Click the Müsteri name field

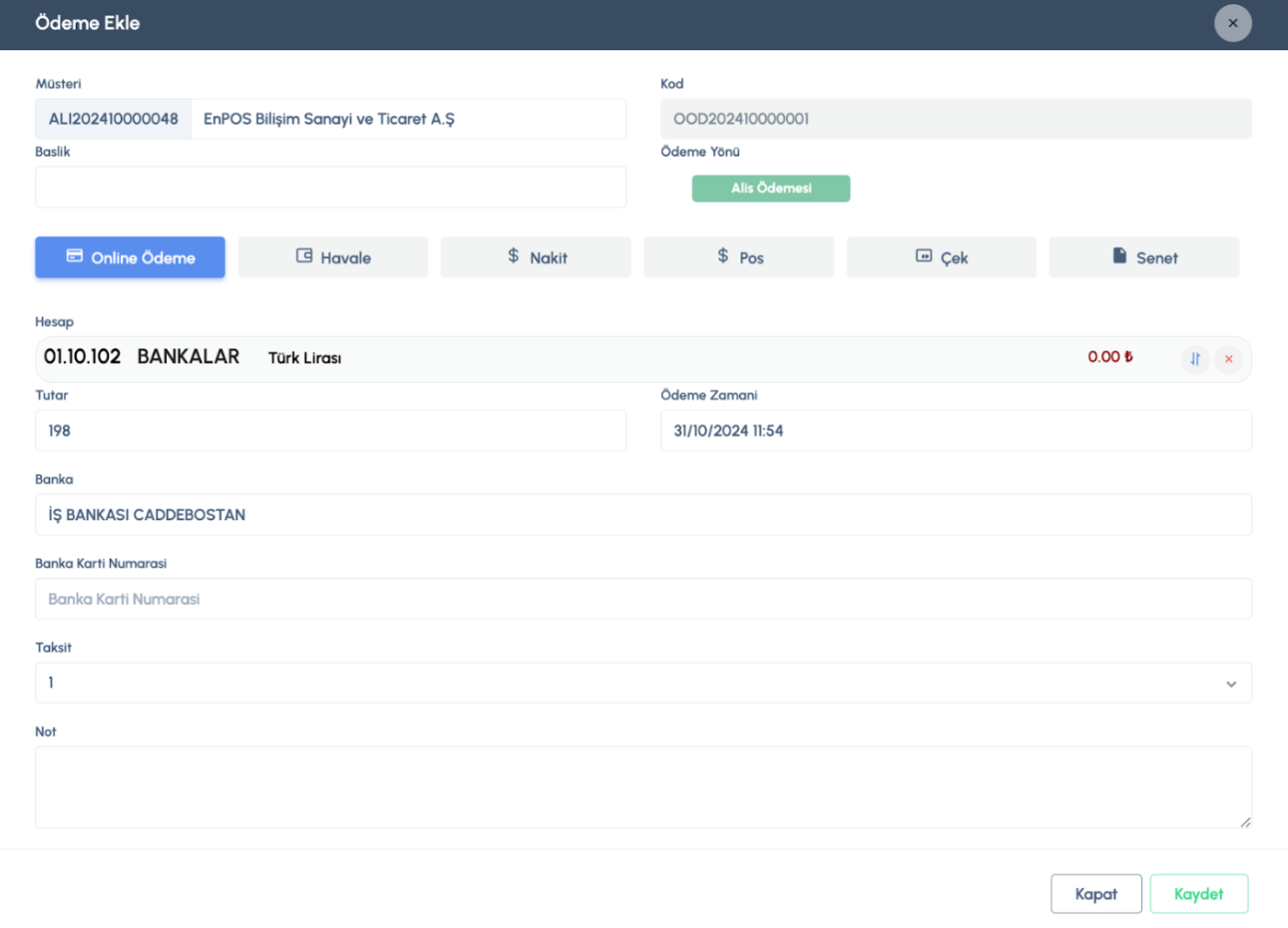407,119
